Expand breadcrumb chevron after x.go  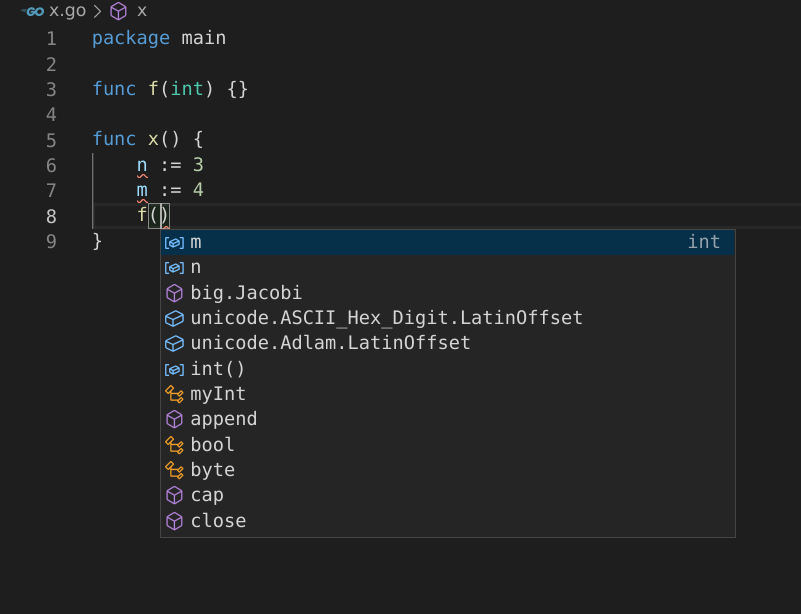[x=97, y=11]
